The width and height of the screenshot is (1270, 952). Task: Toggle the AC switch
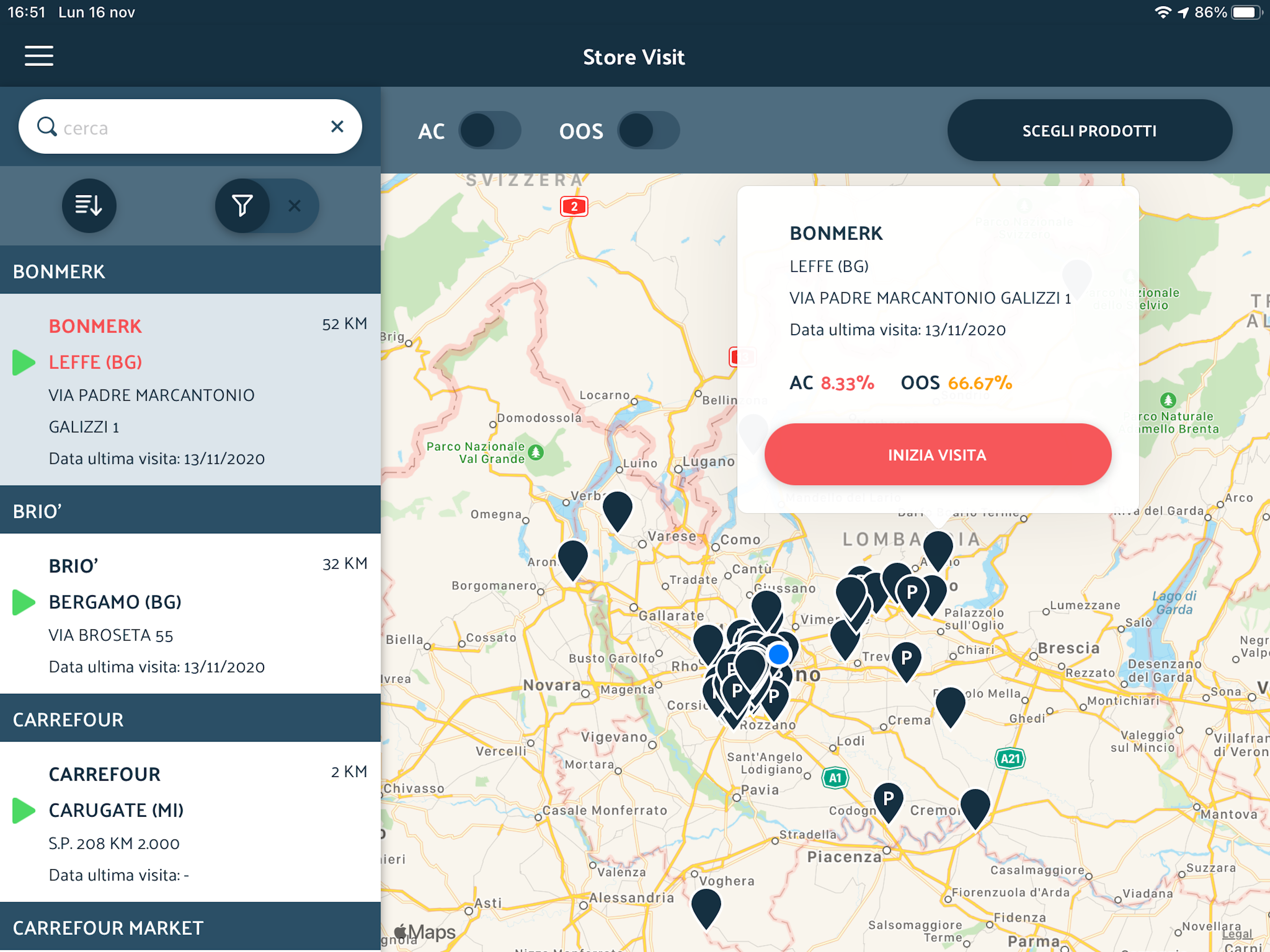click(490, 130)
